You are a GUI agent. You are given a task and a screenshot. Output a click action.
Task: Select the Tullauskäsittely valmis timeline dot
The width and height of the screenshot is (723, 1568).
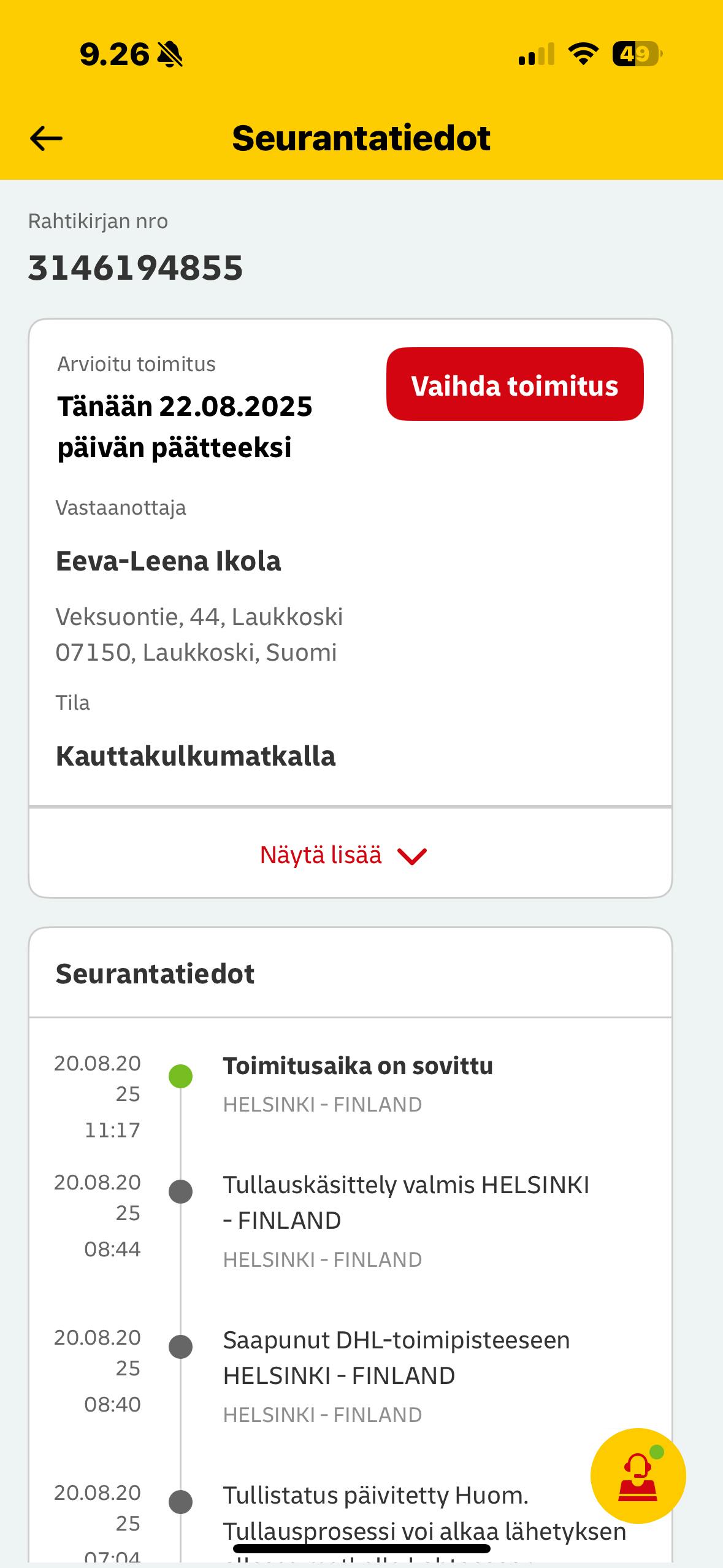(181, 1191)
